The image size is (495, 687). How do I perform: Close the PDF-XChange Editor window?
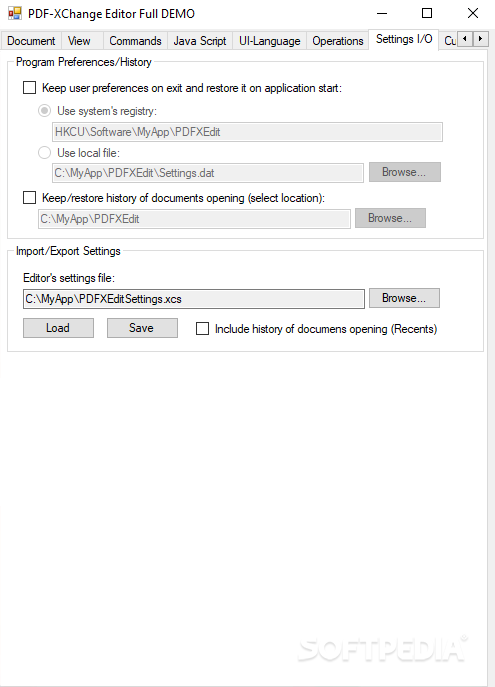coord(473,13)
